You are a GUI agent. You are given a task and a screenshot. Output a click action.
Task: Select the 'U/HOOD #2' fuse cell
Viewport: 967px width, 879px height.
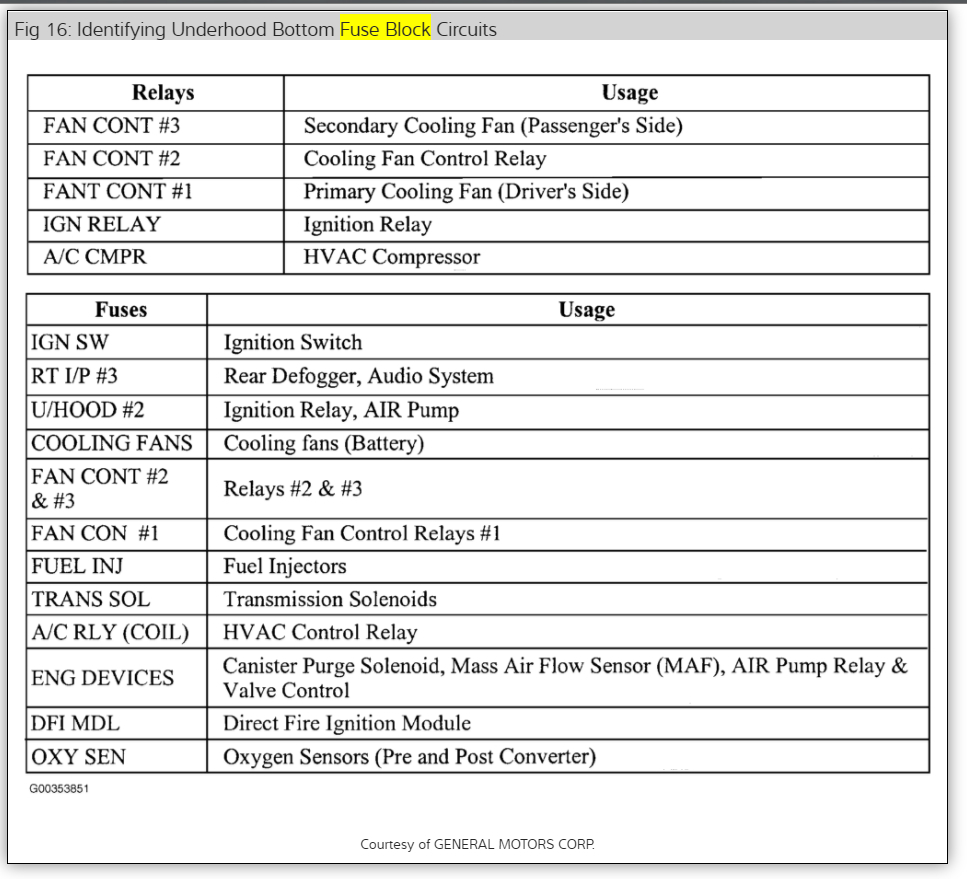click(x=117, y=412)
